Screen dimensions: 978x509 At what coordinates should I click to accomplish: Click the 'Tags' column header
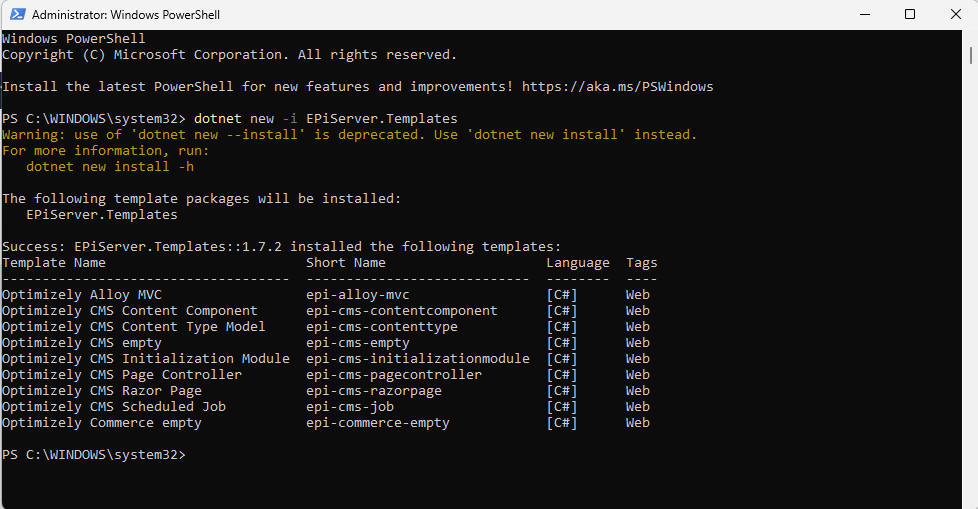[x=641, y=263]
